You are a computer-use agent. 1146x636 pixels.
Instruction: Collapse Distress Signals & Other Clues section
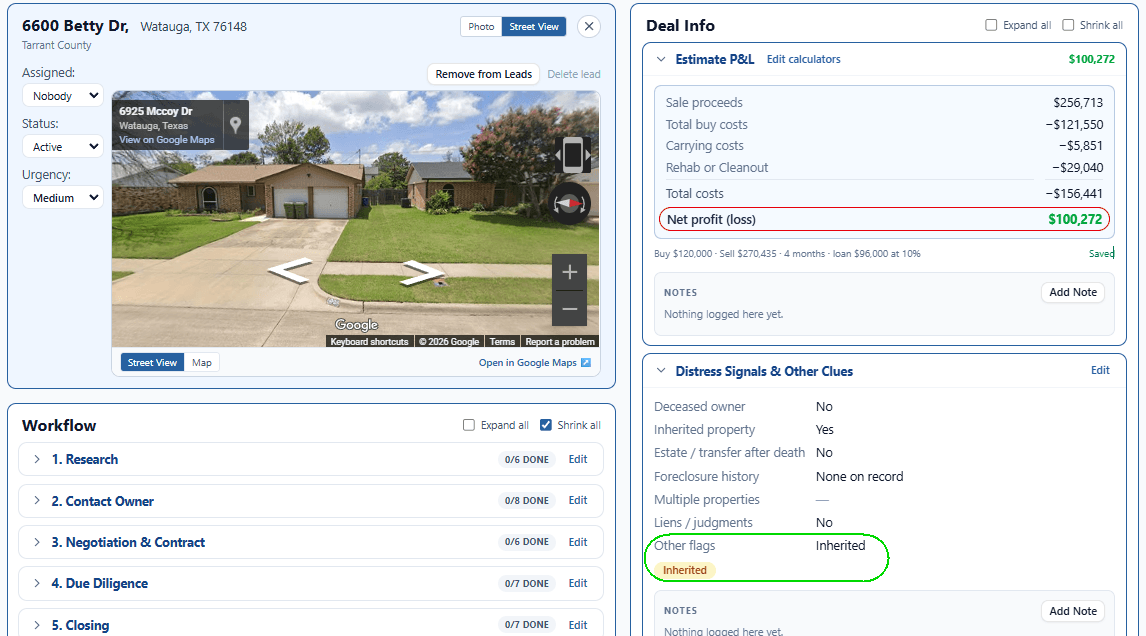click(x=661, y=371)
